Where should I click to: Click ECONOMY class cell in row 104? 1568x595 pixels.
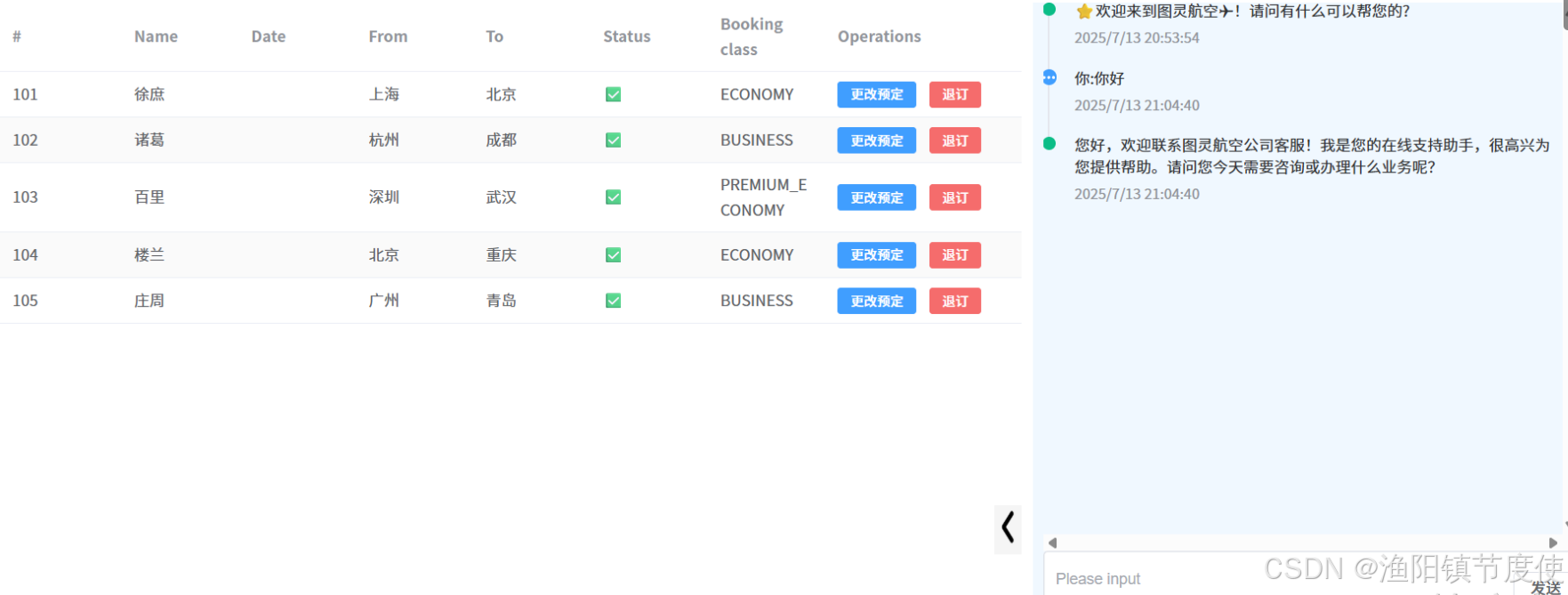(x=757, y=255)
